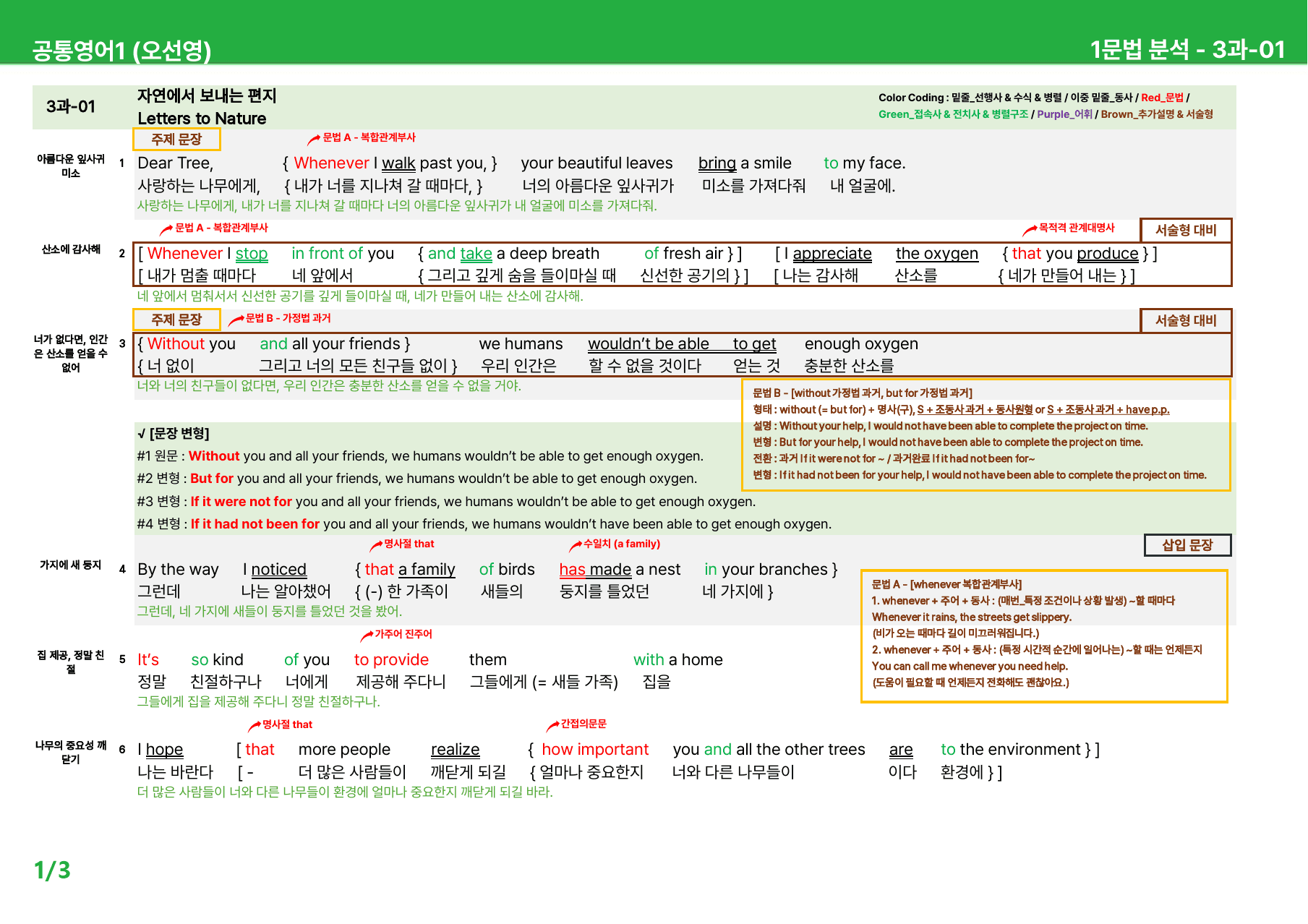Viewport: 1308px width, 924px height.
Task: Click the 서술형 대비 box above sentence 2
Action: pyautogui.click(x=1186, y=230)
